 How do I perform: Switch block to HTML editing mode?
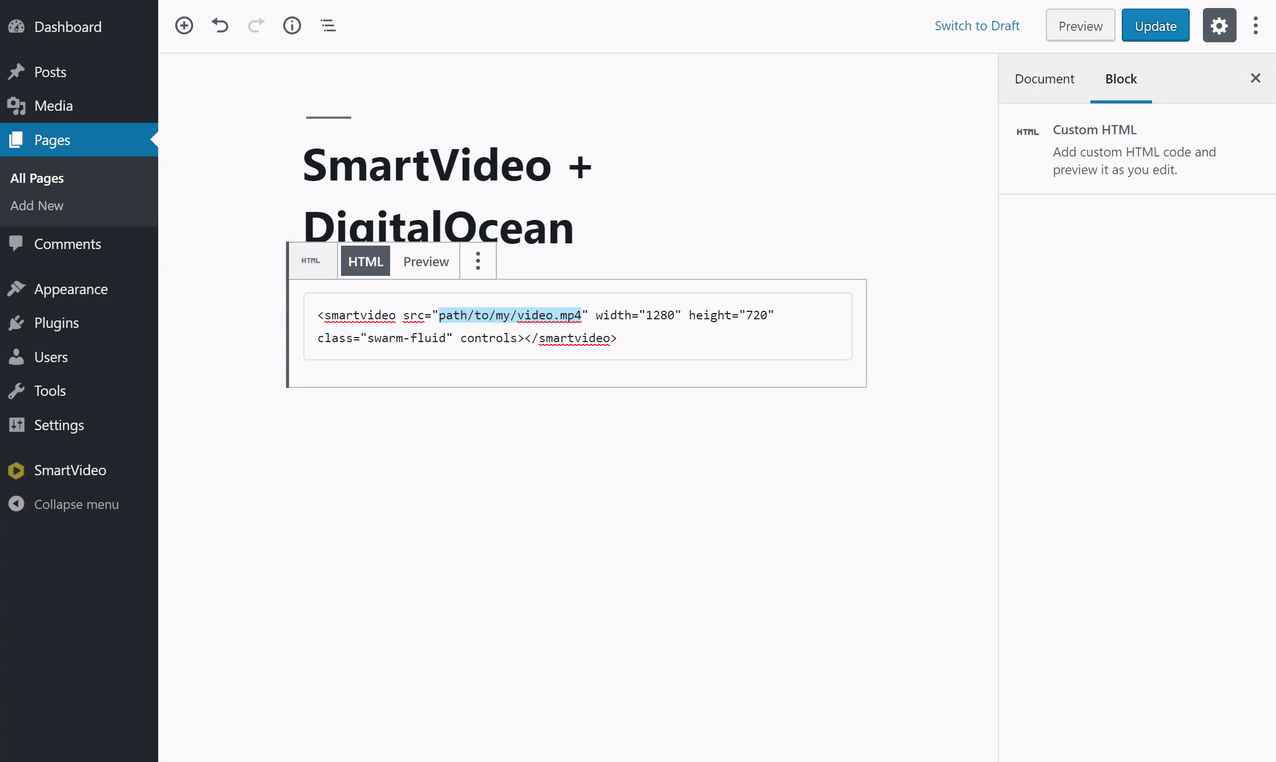click(366, 261)
